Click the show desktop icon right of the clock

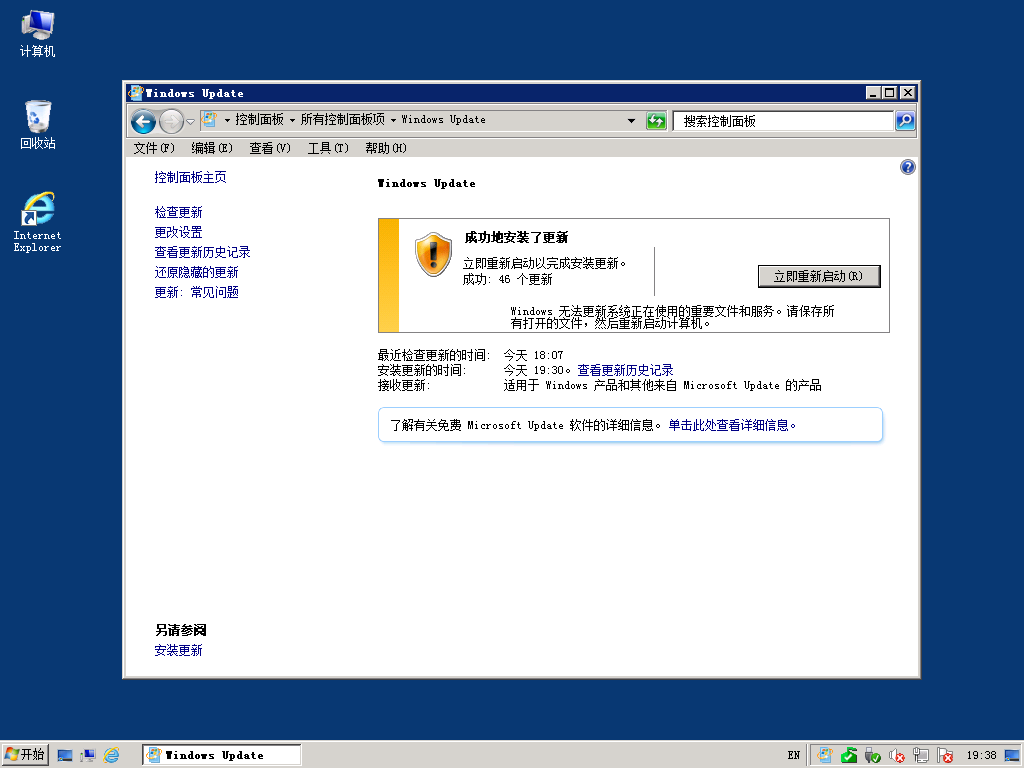pos(1012,756)
